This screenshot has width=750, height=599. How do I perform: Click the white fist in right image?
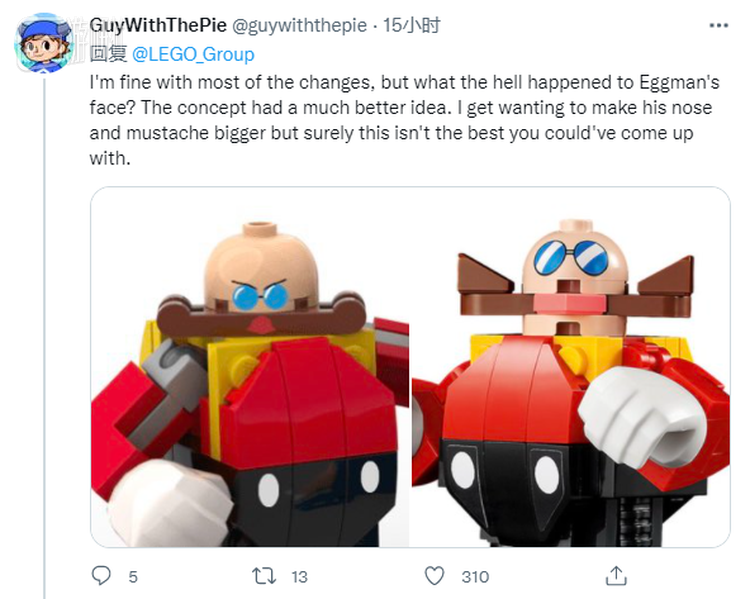(634, 401)
